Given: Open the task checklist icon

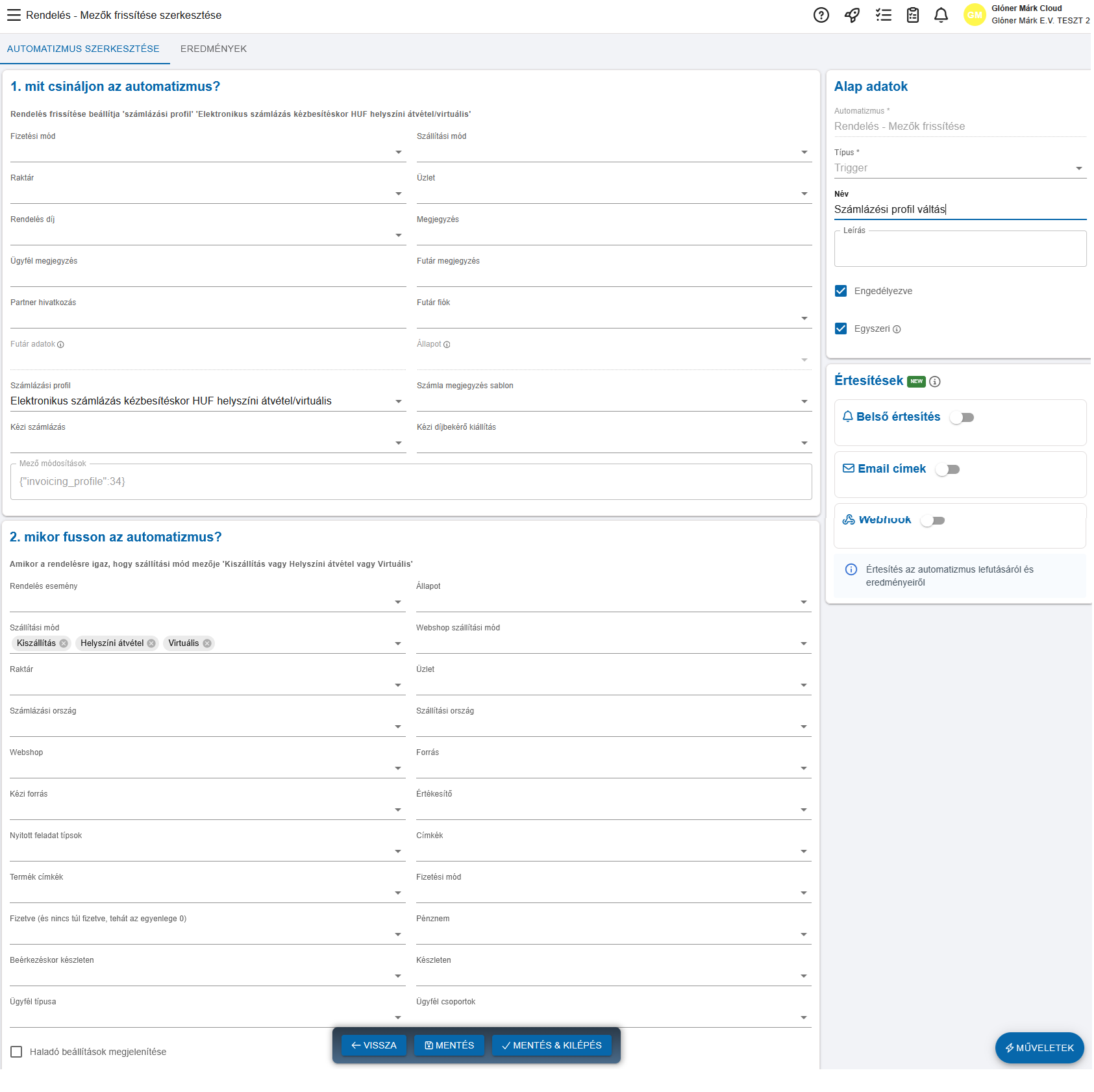Looking at the screenshot, I should tap(883, 15).
